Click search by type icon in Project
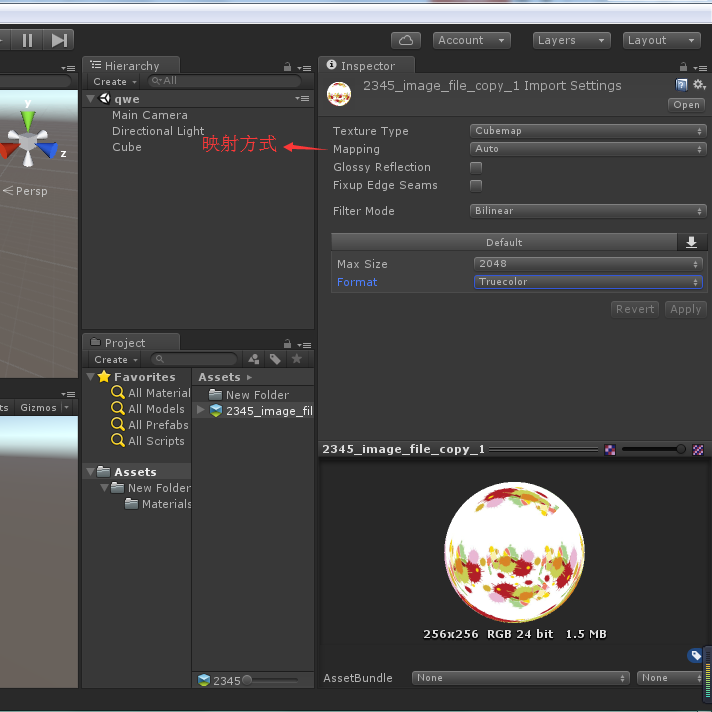 point(254,359)
